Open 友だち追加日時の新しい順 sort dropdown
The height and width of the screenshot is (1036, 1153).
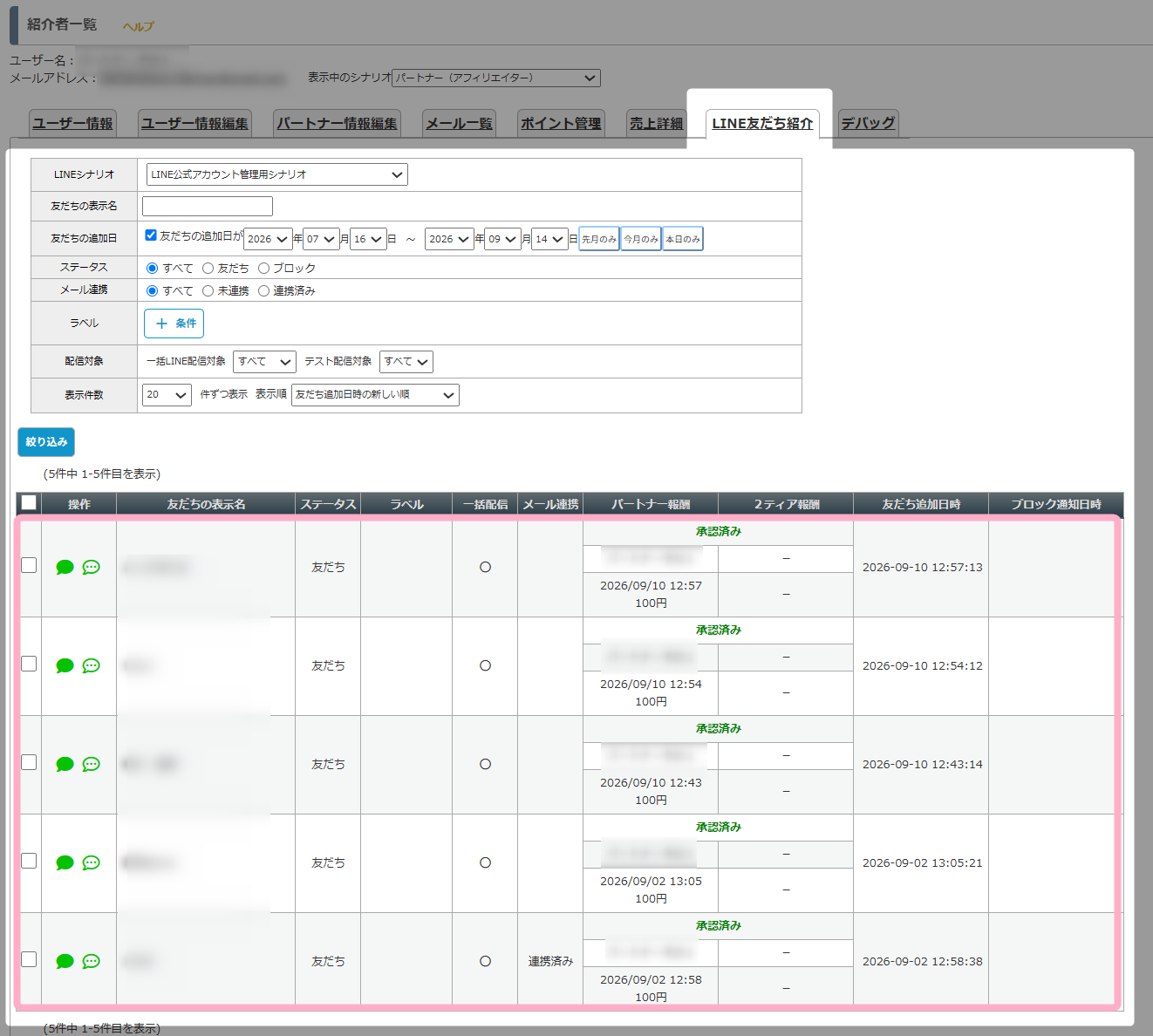click(x=375, y=395)
